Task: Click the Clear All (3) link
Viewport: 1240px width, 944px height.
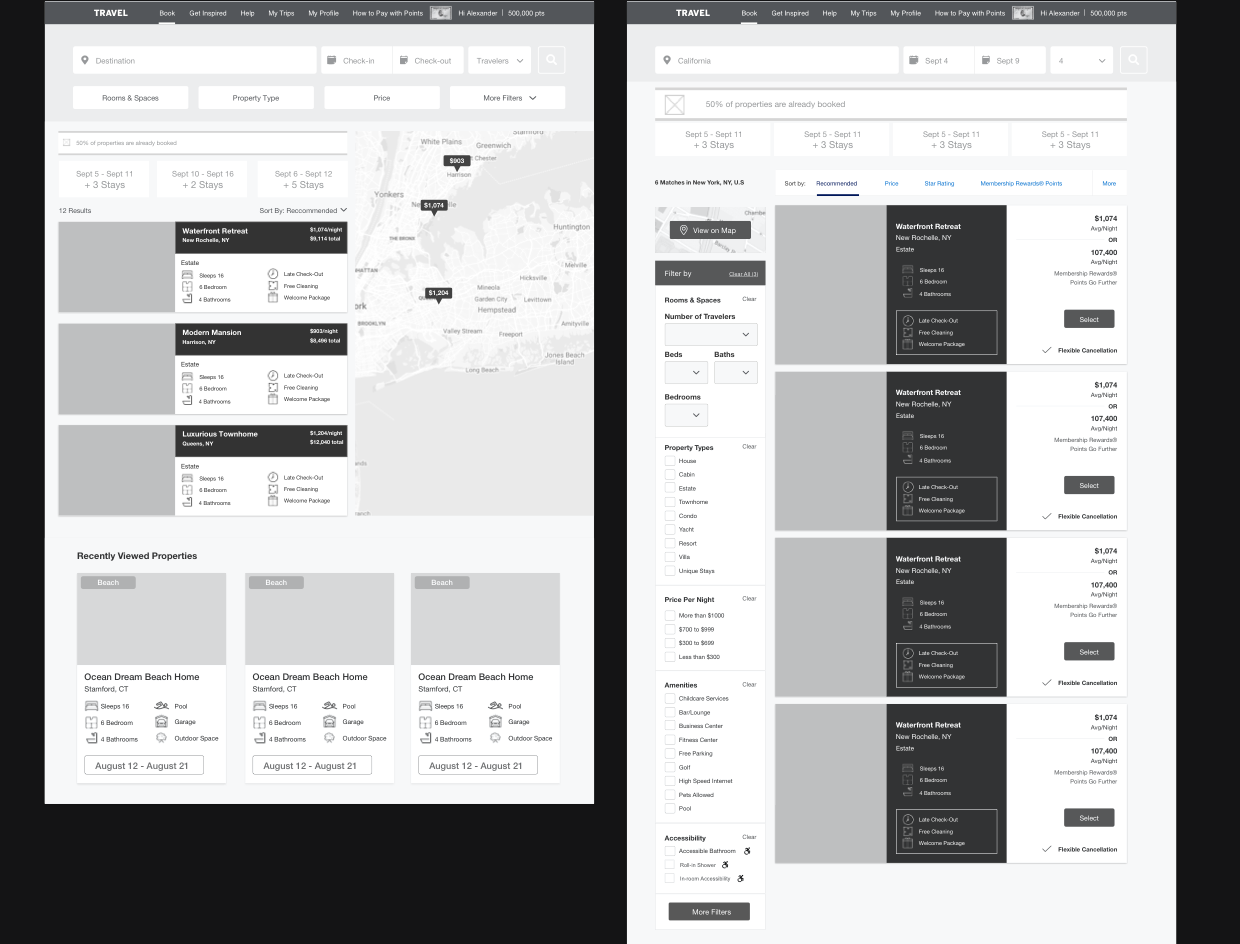Action: point(743,274)
